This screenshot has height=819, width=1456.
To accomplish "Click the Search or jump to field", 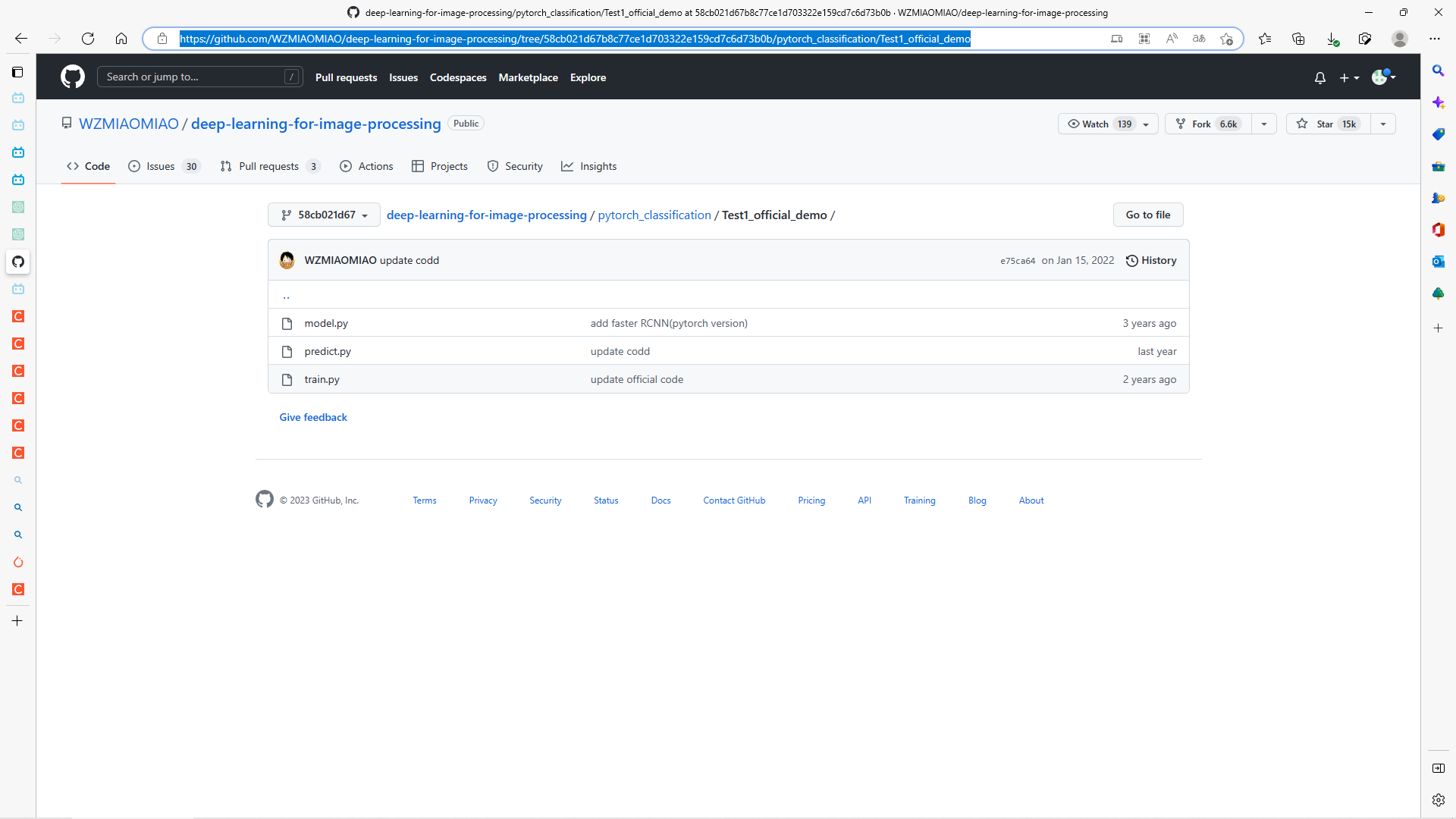I will (199, 77).
